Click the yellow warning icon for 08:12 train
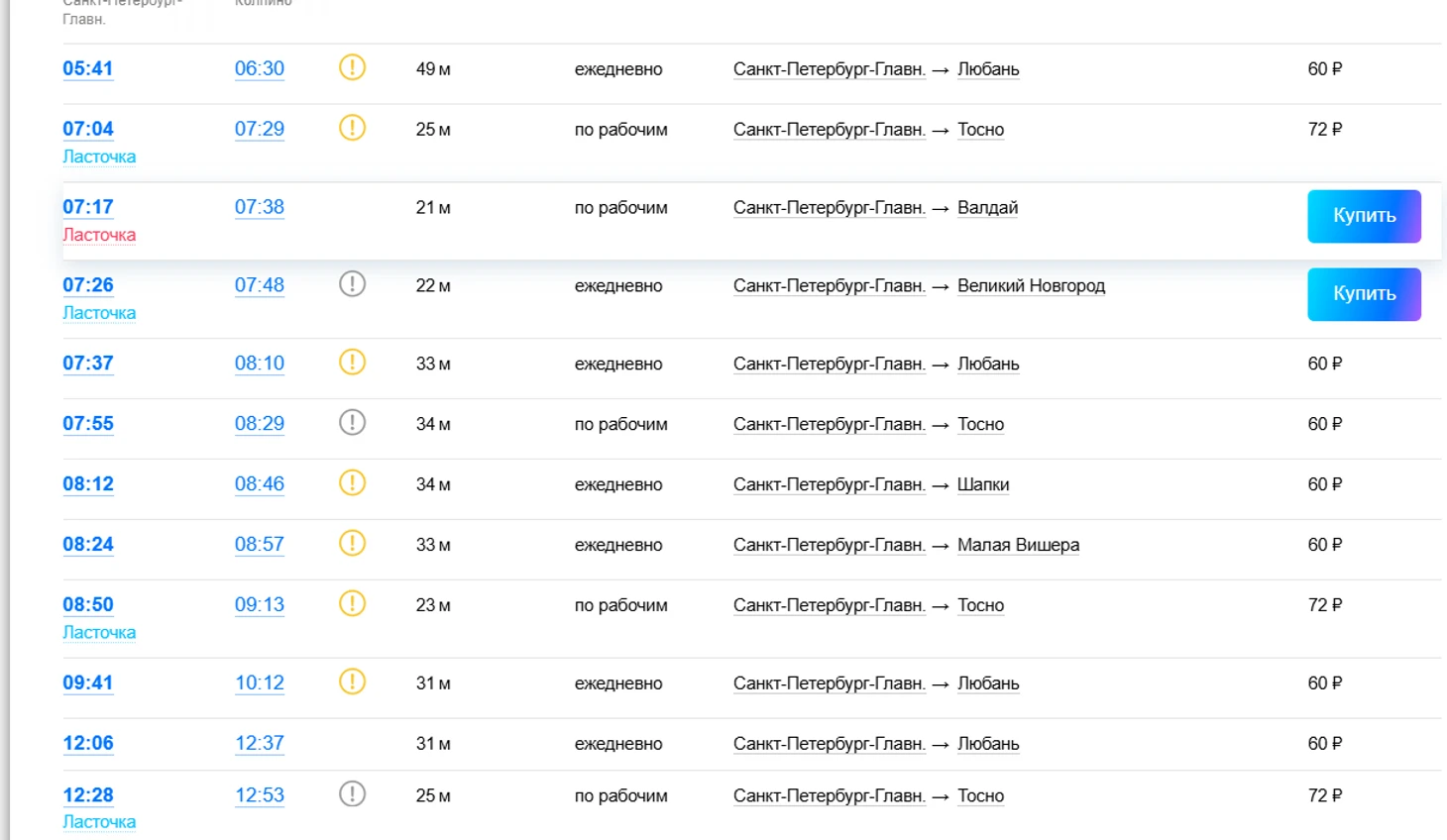The width and height of the screenshot is (1447, 840). pyautogui.click(x=352, y=483)
